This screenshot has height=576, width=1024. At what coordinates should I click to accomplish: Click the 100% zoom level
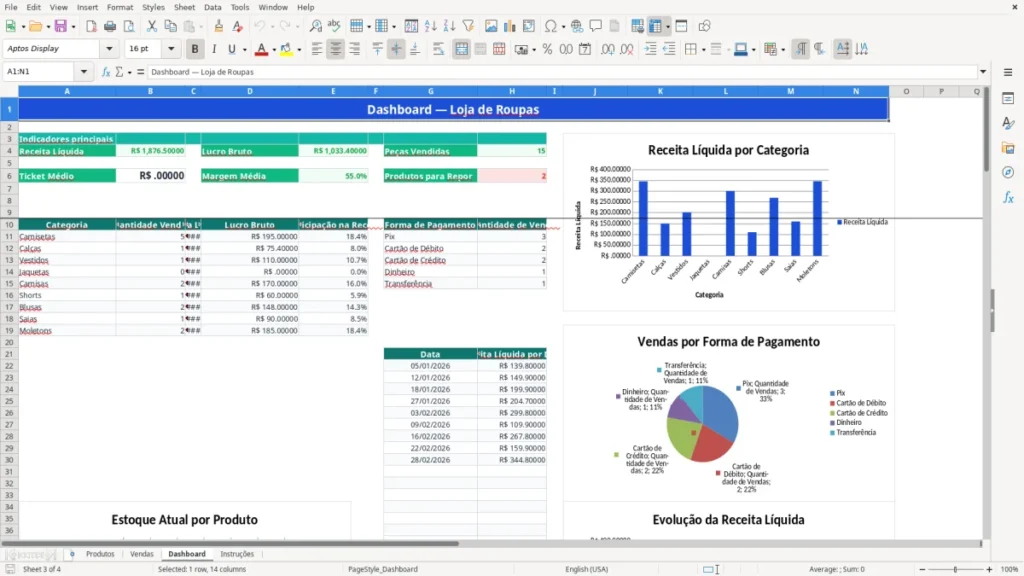(x=1010, y=569)
